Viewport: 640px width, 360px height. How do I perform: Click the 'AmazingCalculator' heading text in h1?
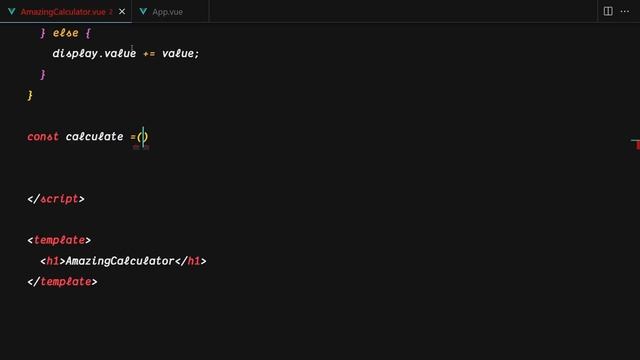pyautogui.click(x=120, y=261)
